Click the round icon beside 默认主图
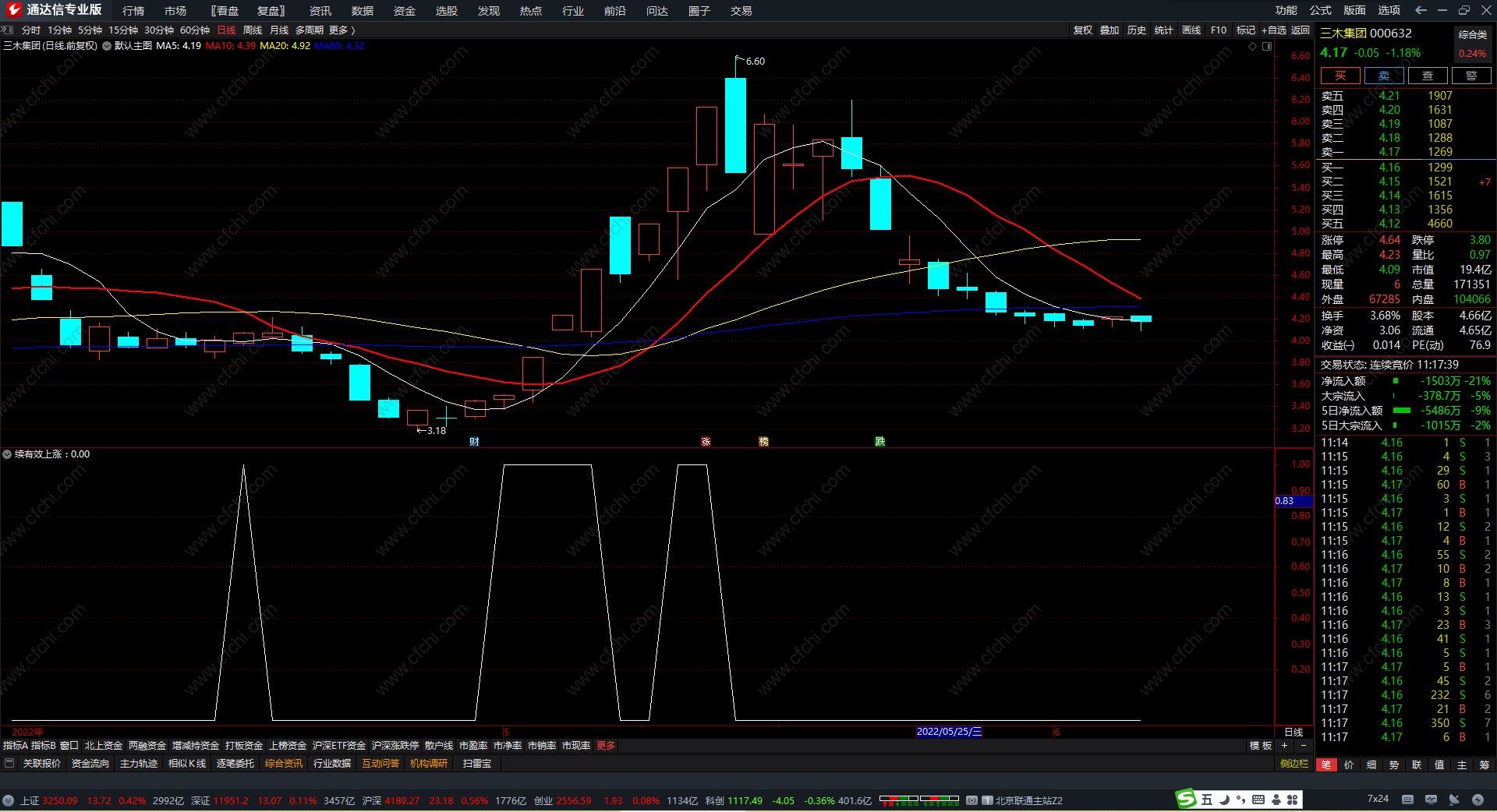The image size is (1497, 812). pyautogui.click(x=106, y=46)
